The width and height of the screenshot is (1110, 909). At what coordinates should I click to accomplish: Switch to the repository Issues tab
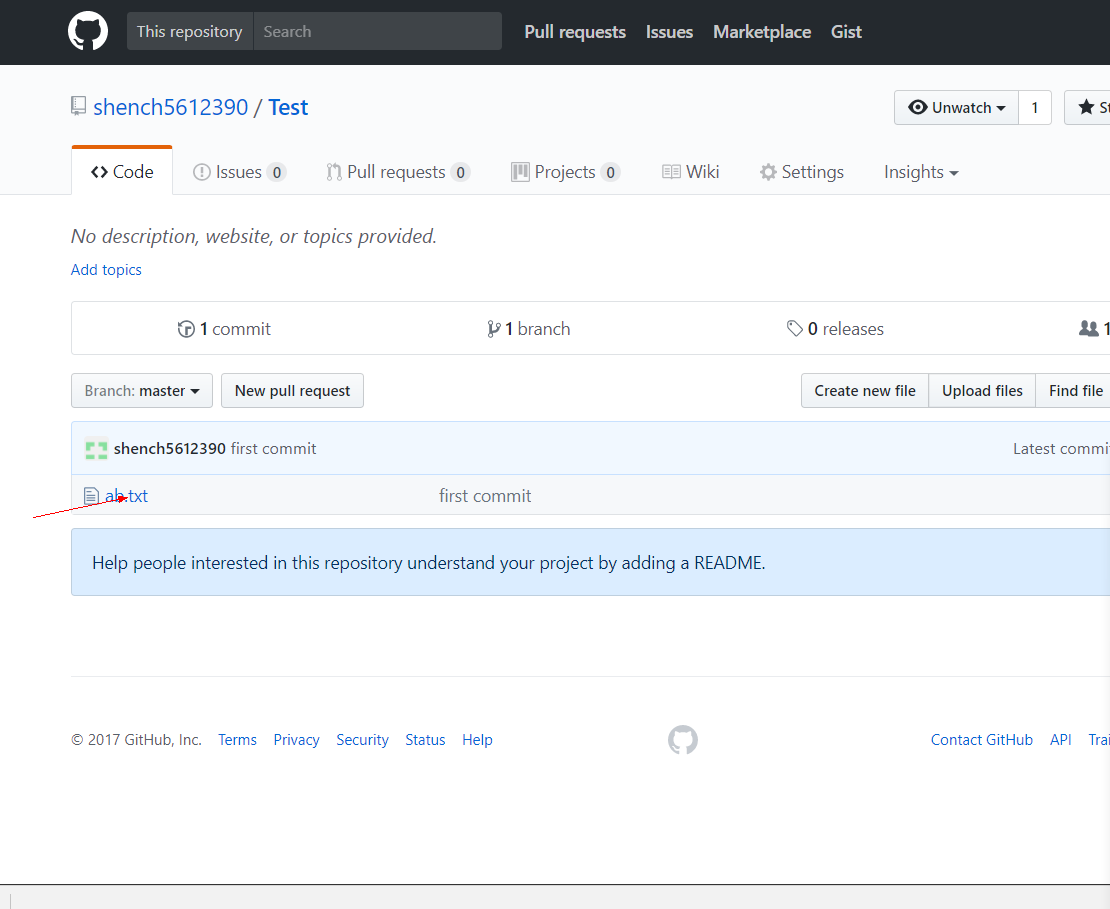point(239,172)
